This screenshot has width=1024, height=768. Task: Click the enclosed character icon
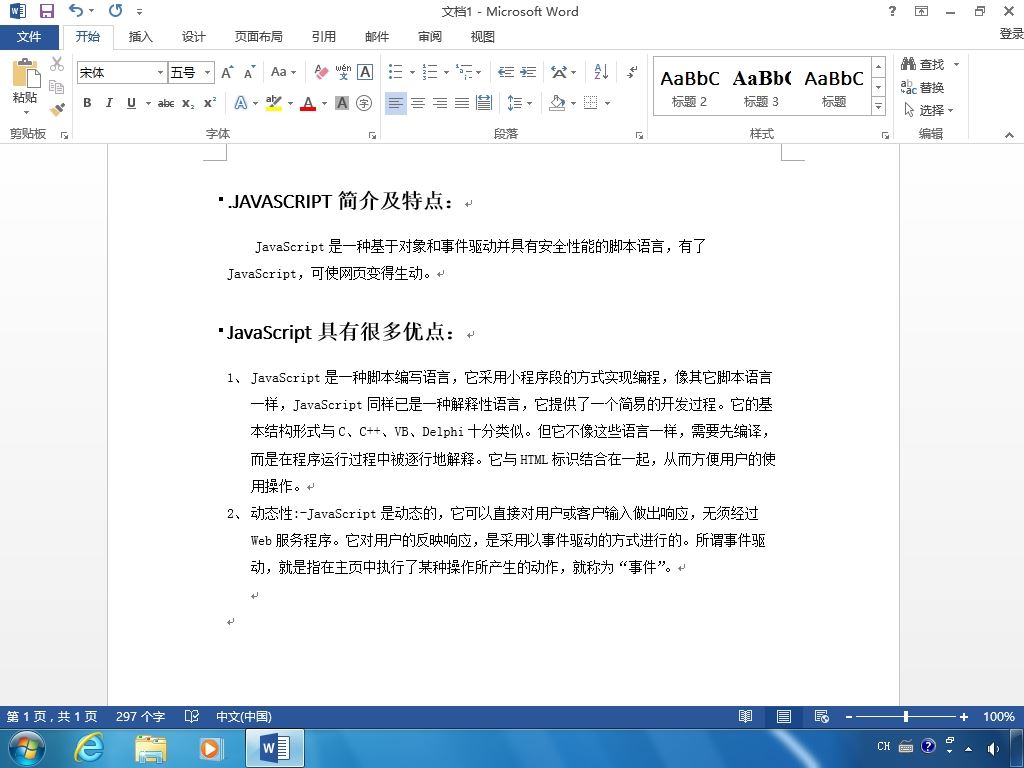364,103
